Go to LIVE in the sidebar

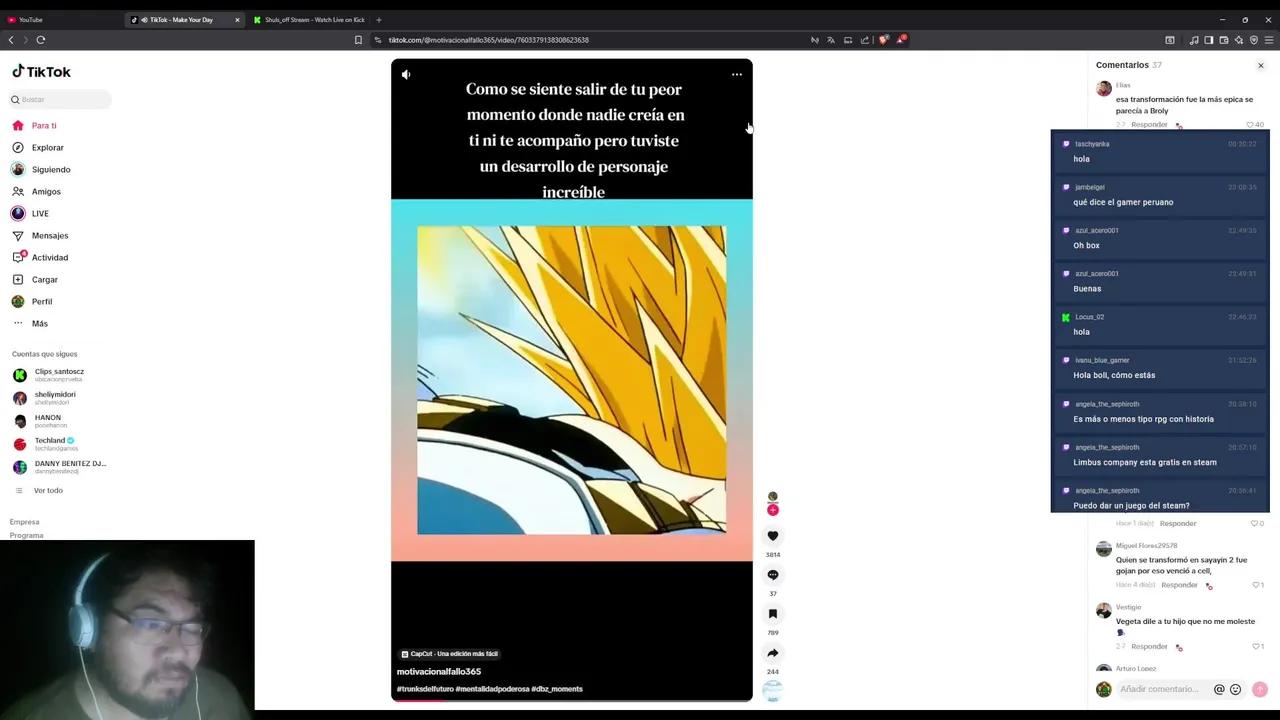30,214
